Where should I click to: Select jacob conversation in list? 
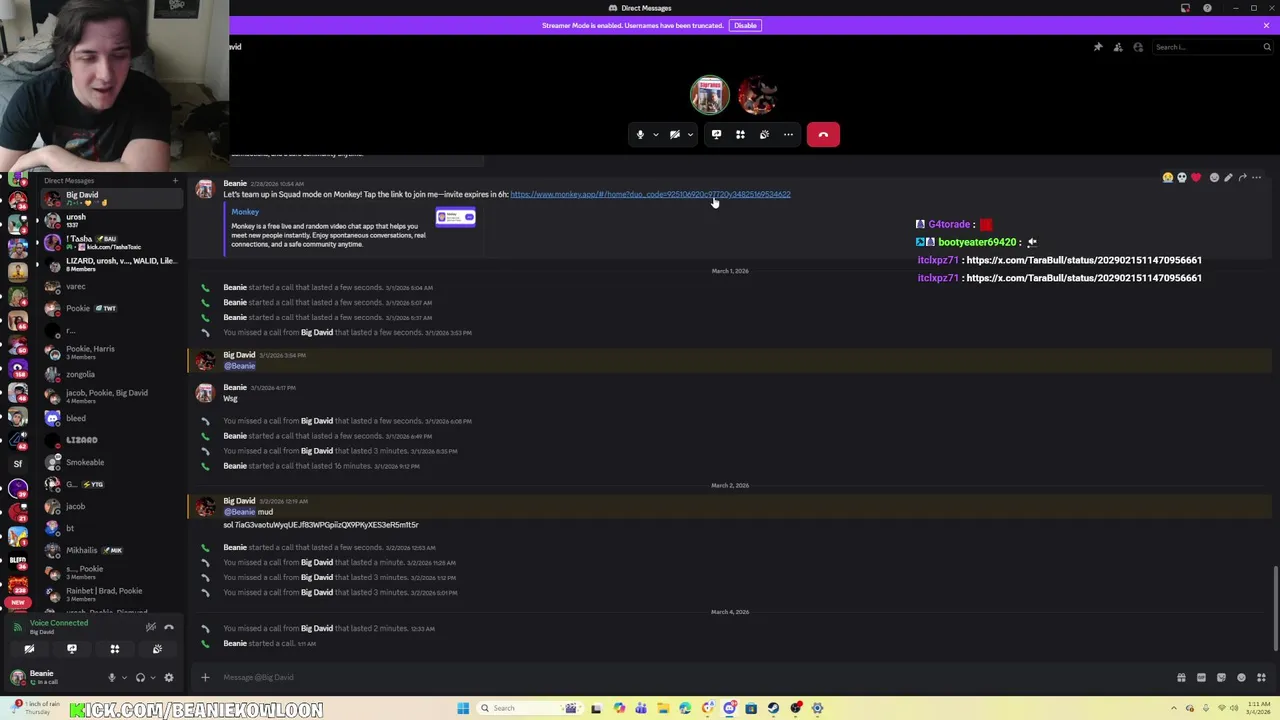pyautogui.click(x=110, y=506)
